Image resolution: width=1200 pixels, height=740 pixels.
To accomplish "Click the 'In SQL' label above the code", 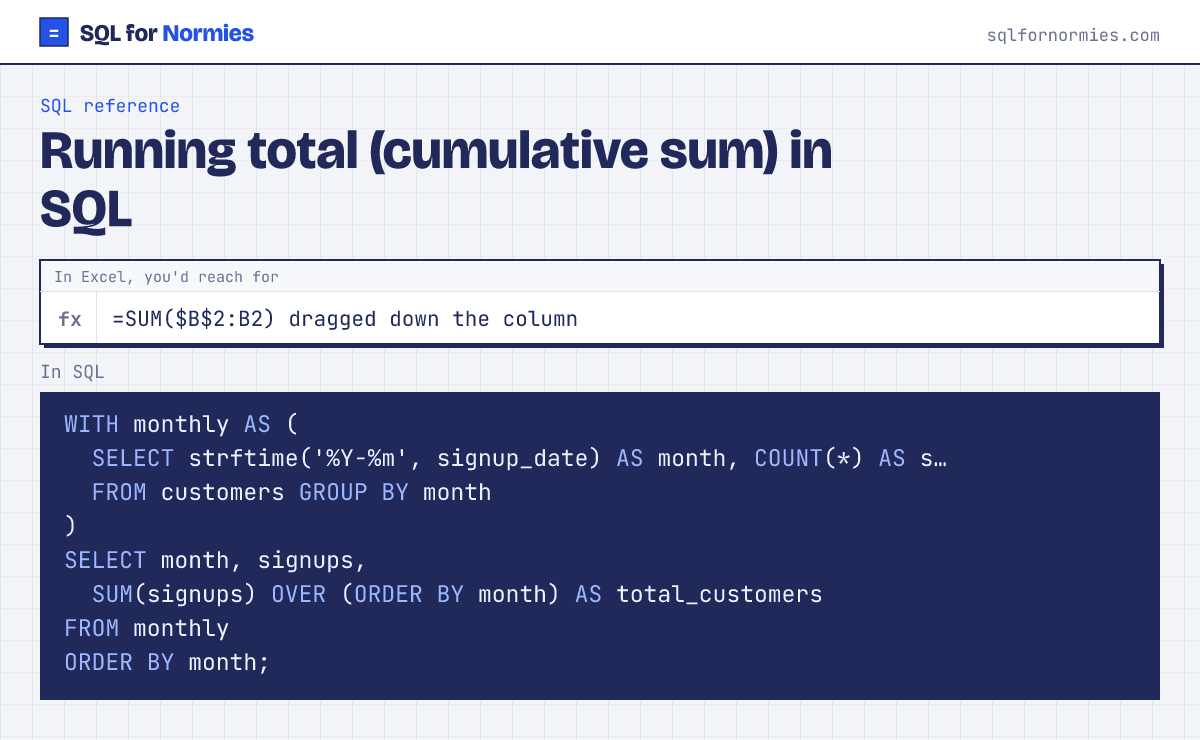I will pyautogui.click(x=72, y=372).
